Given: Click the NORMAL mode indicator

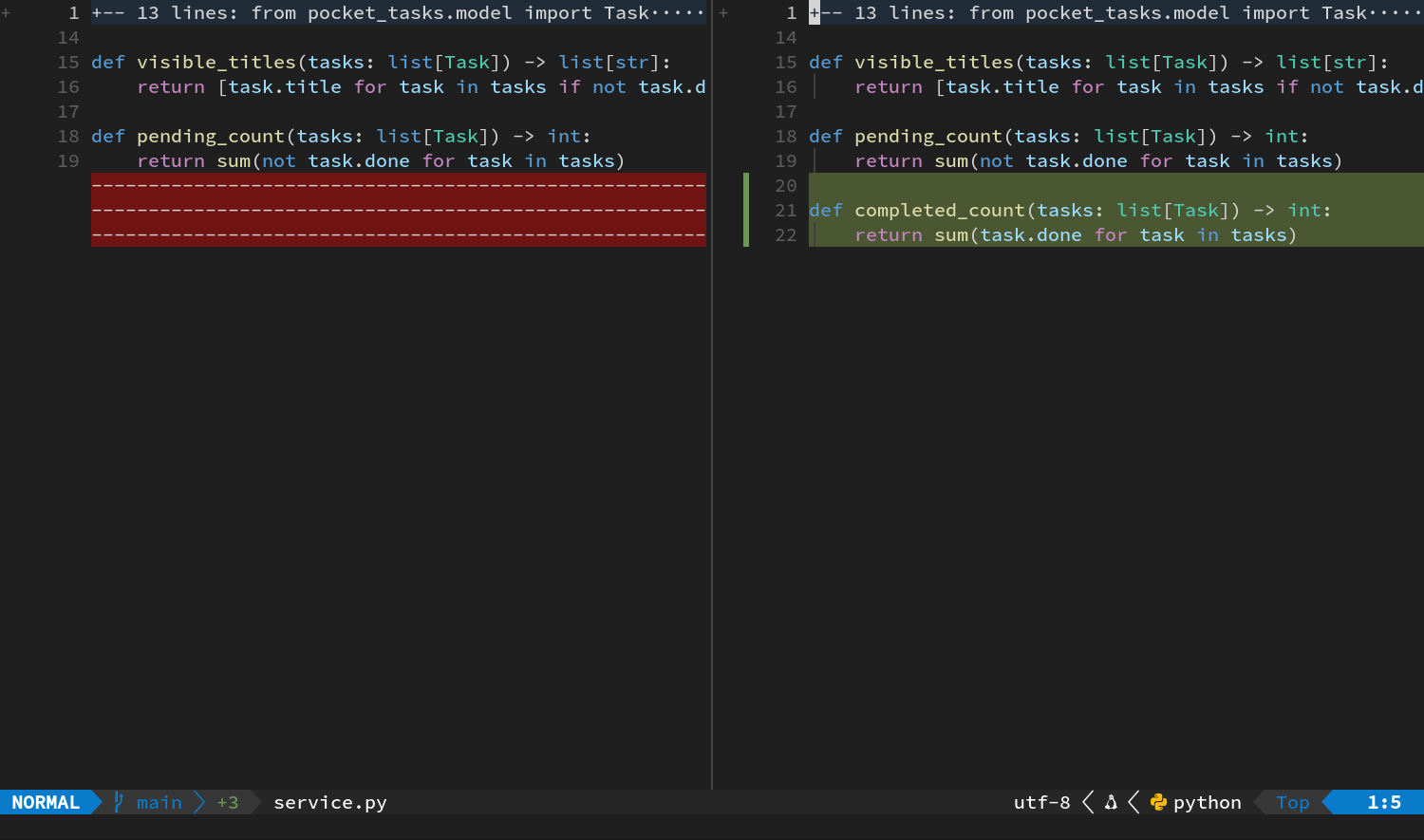Looking at the screenshot, I should coord(46,802).
